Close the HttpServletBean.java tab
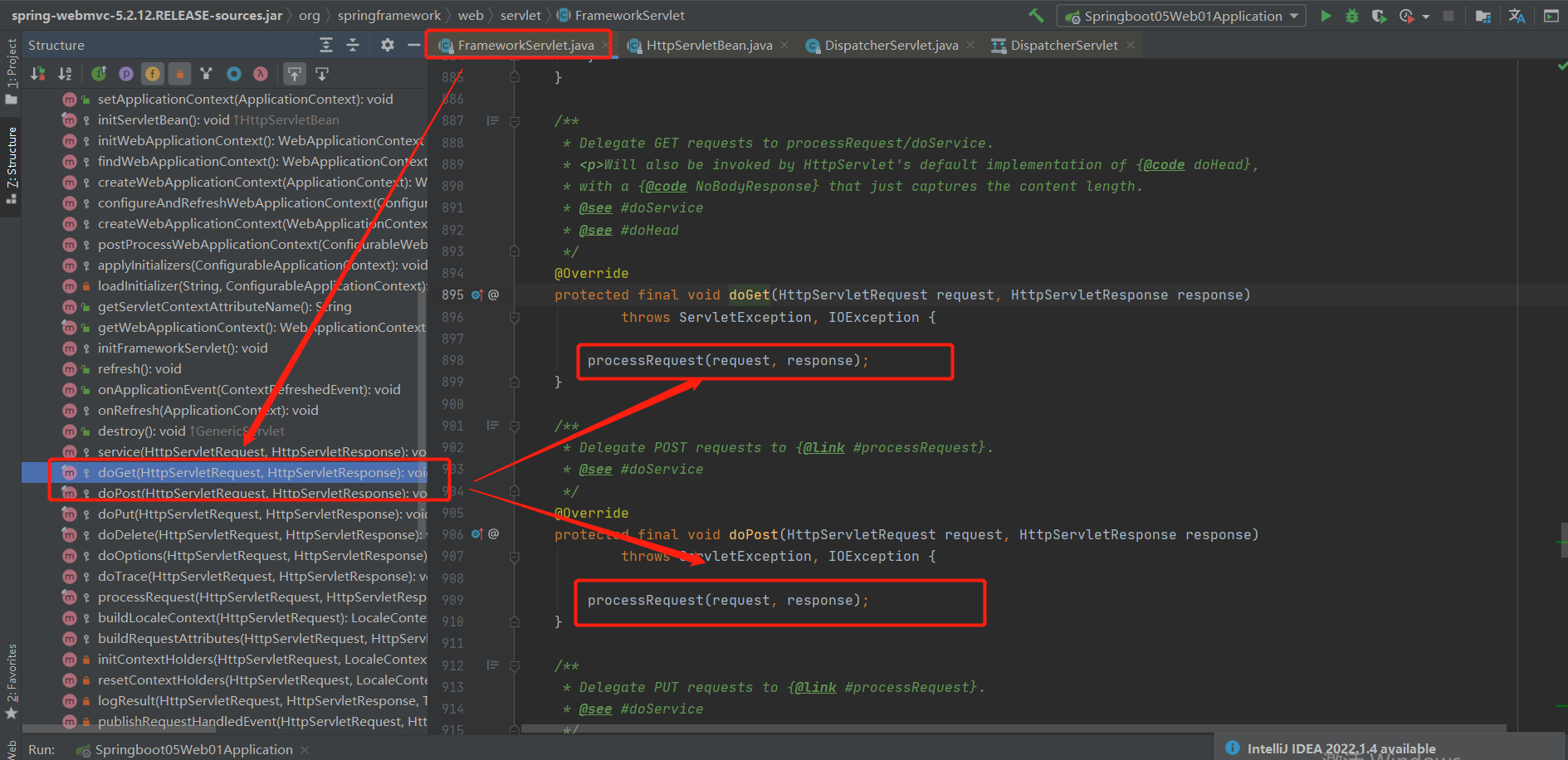 pos(784,45)
